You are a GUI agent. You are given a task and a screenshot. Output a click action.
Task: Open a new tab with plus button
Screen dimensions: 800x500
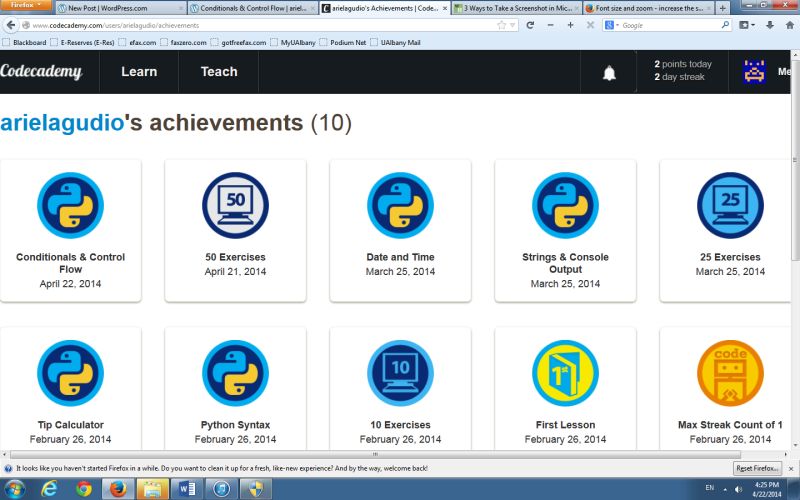(722, 8)
